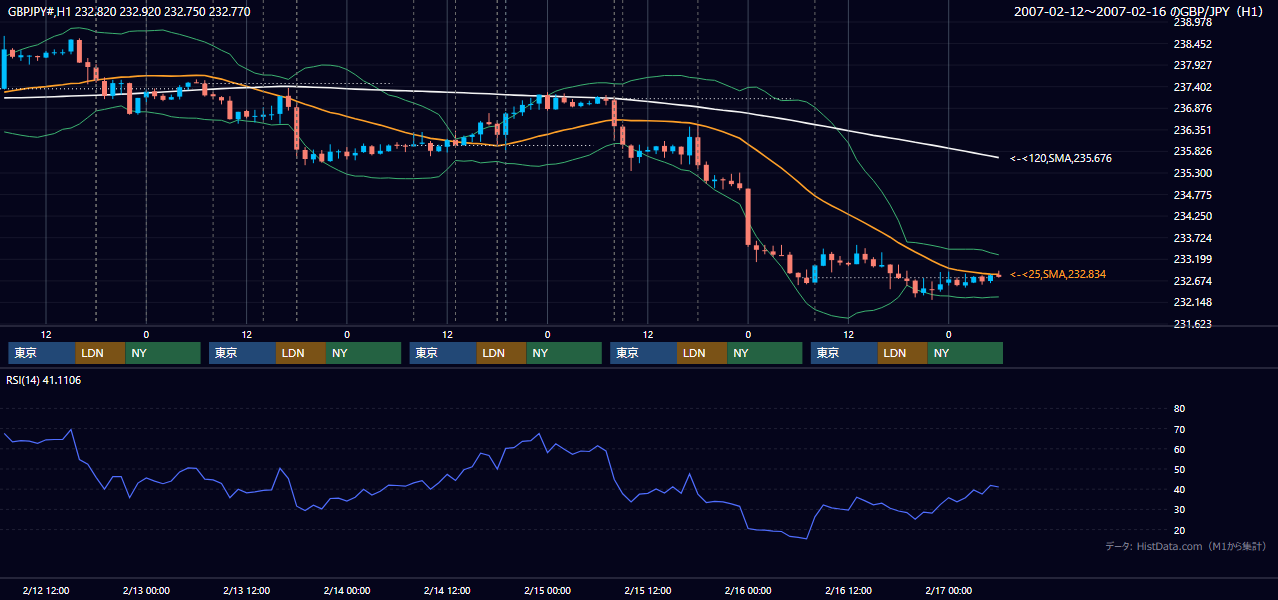Screen dimensions: 1278x600
Task: Select the 2/15 12:00 time axis label
Action: click(648, 590)
